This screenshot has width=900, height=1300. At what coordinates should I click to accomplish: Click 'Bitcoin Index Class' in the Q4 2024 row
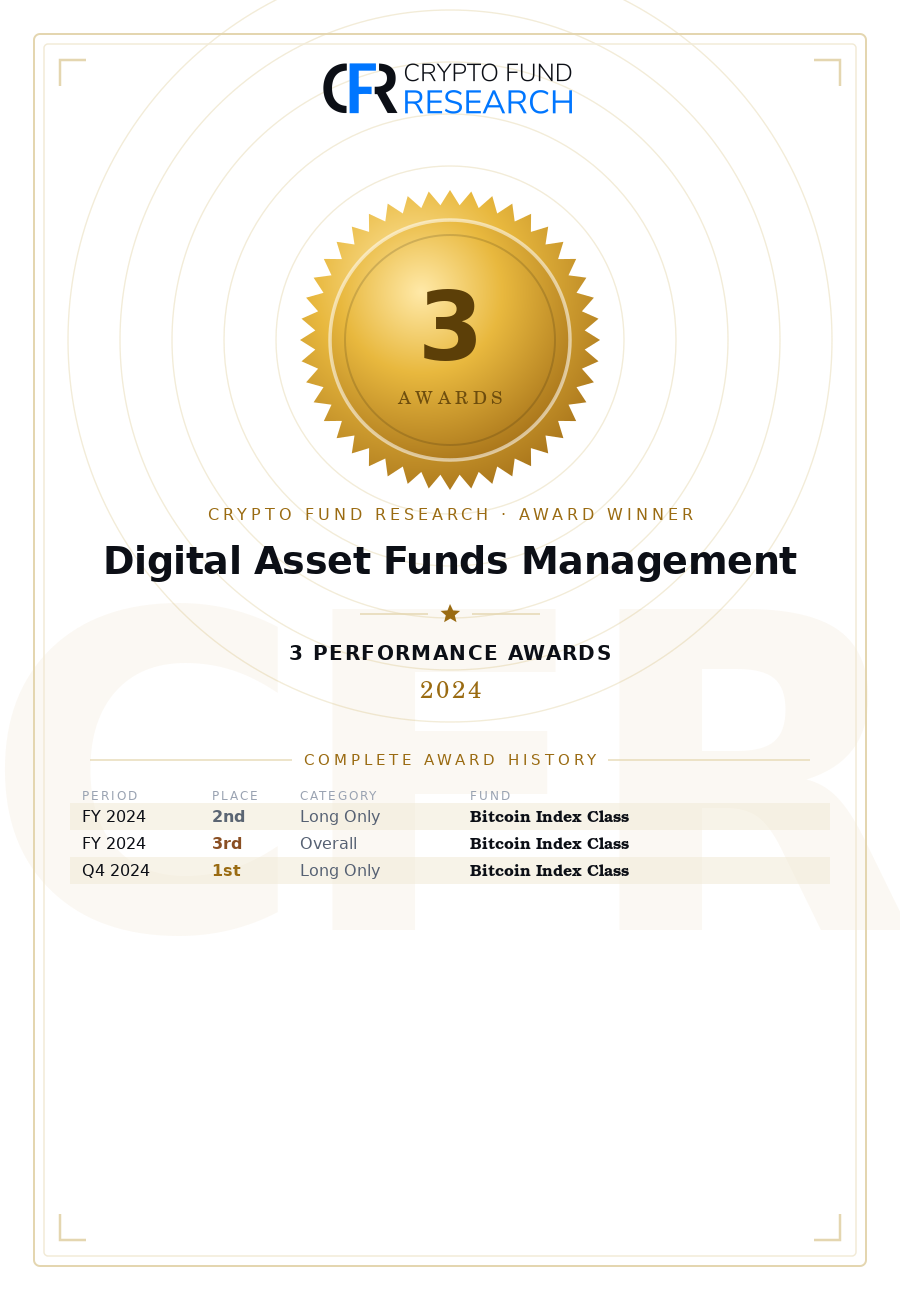[549, 871]
